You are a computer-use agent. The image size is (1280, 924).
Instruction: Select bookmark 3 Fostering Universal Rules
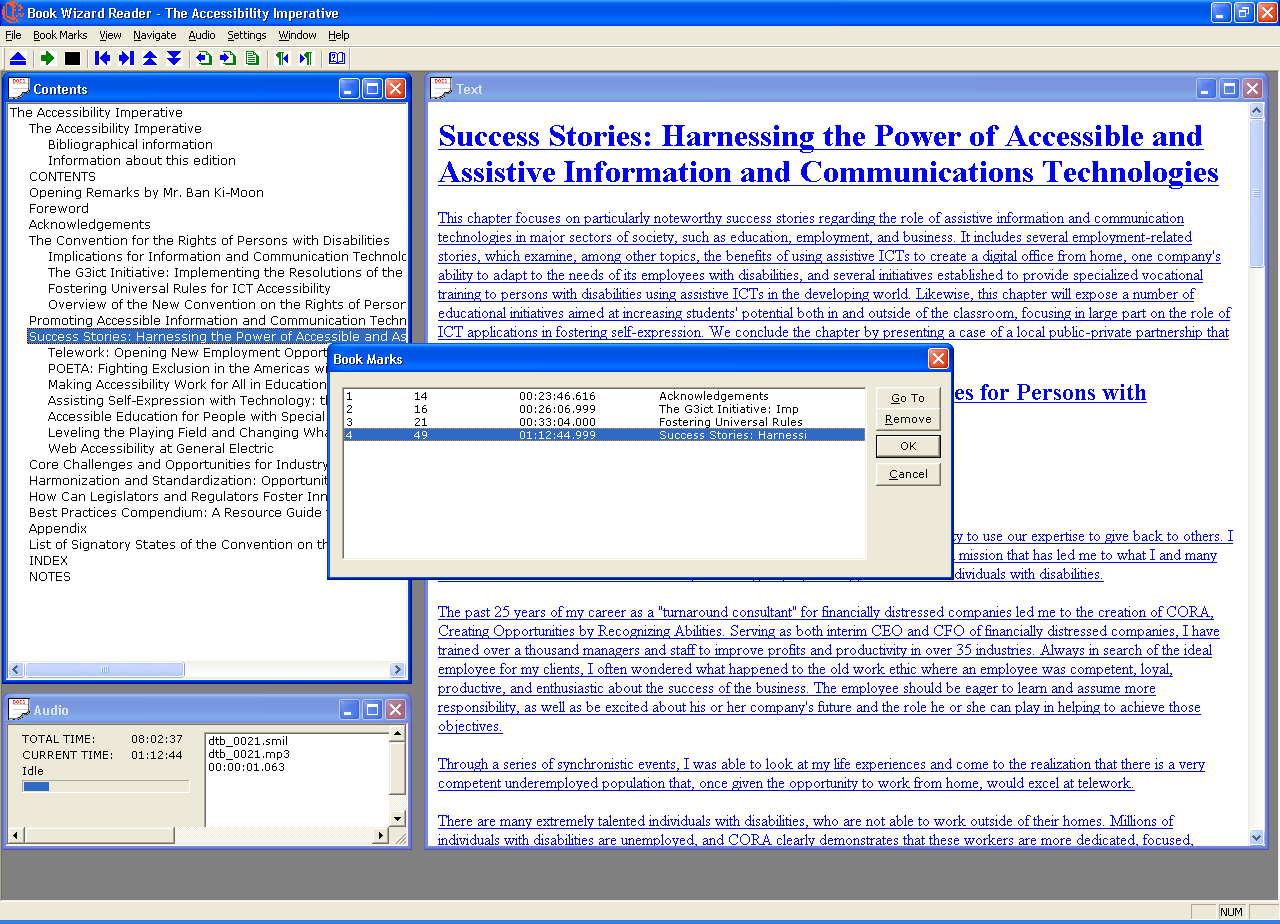[604, 422]
